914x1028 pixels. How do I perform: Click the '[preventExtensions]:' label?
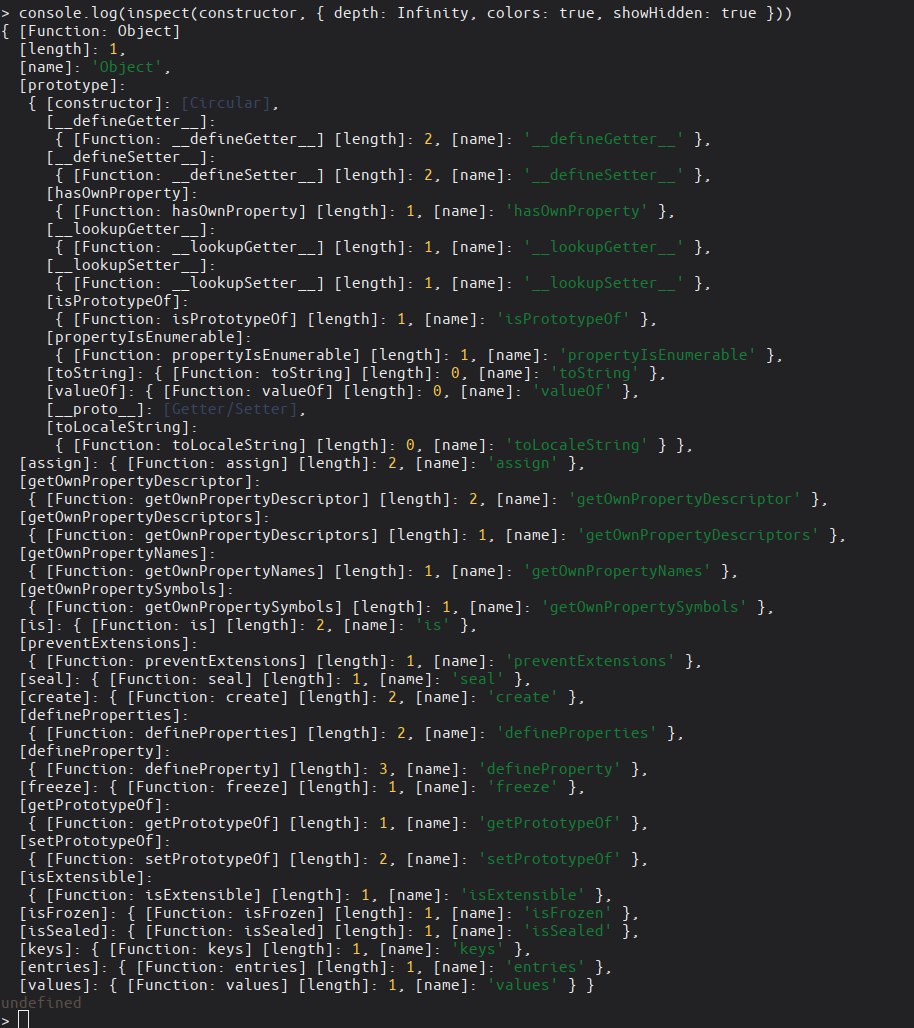point(108,643)
